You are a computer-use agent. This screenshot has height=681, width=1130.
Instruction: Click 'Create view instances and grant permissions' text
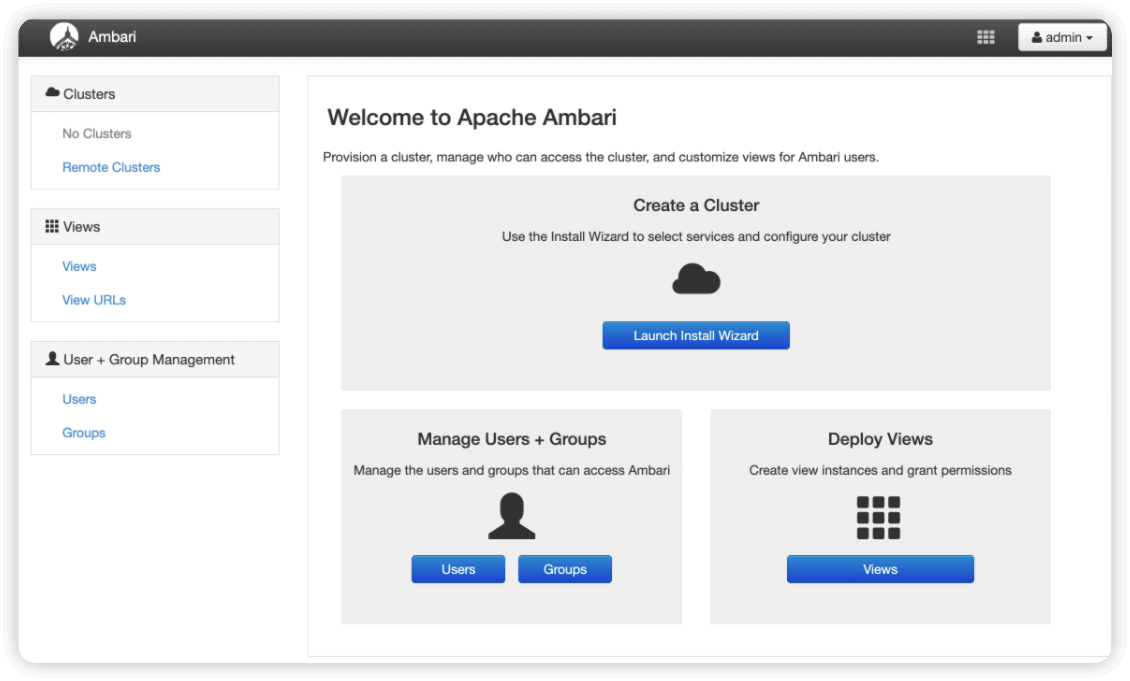point(880,471)
